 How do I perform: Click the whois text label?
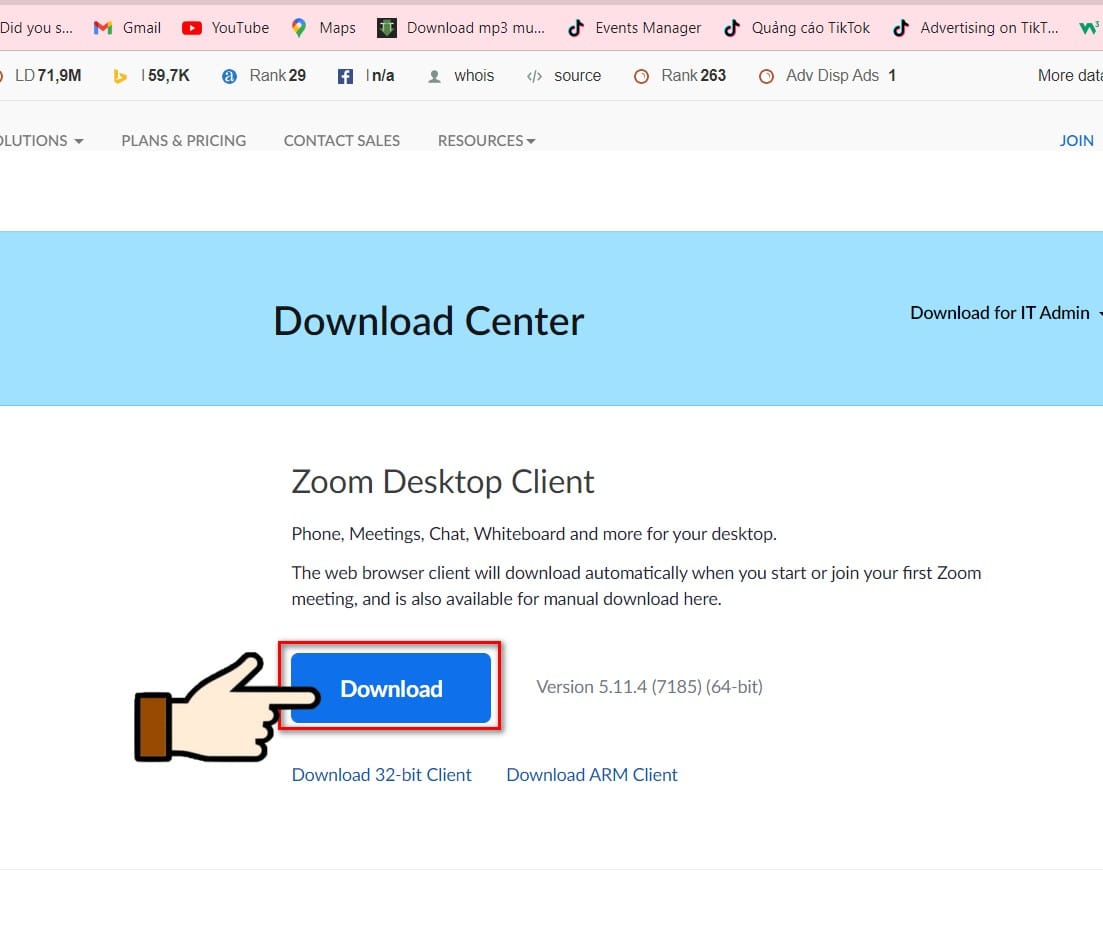click(x=474, y=75)
